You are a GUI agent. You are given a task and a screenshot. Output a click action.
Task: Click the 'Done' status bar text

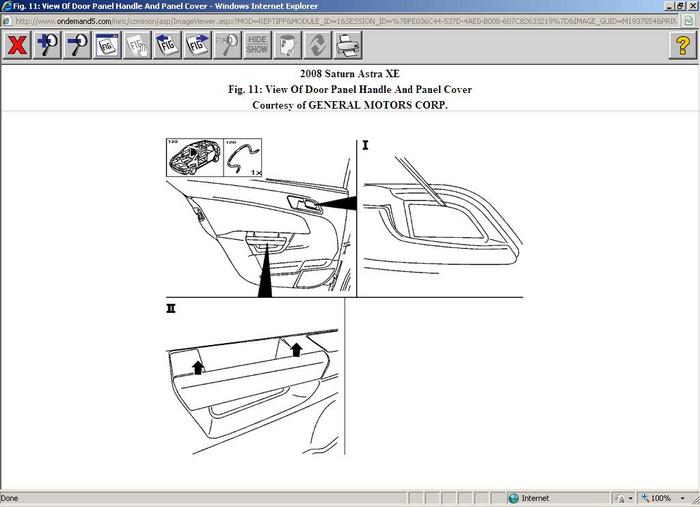pos(9,498)
